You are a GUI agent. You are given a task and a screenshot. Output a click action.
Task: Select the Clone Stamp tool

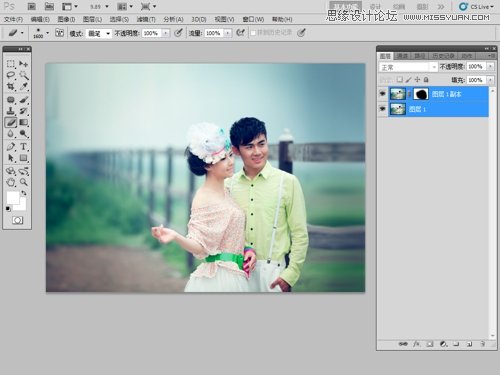click(11, 111)
